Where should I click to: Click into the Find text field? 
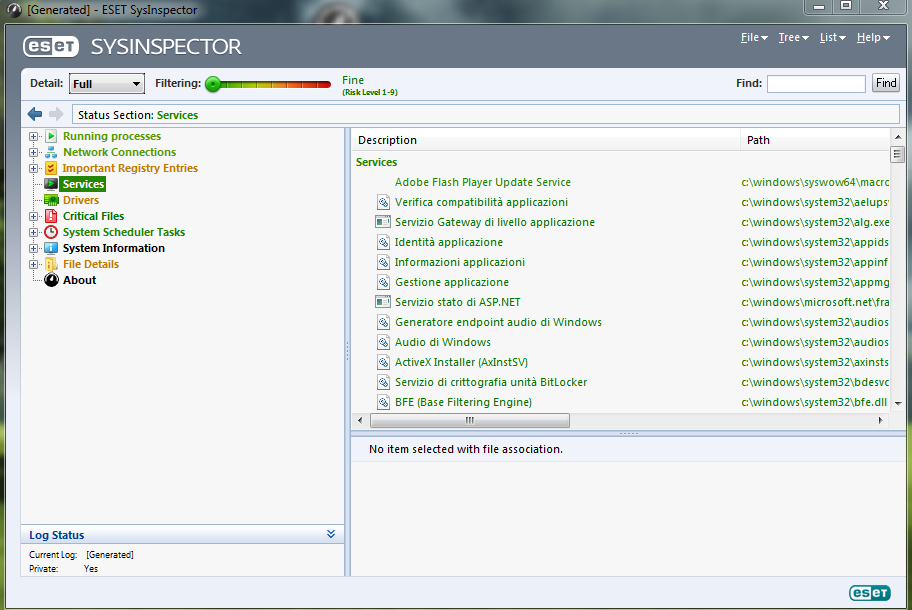tap(816, 84)
